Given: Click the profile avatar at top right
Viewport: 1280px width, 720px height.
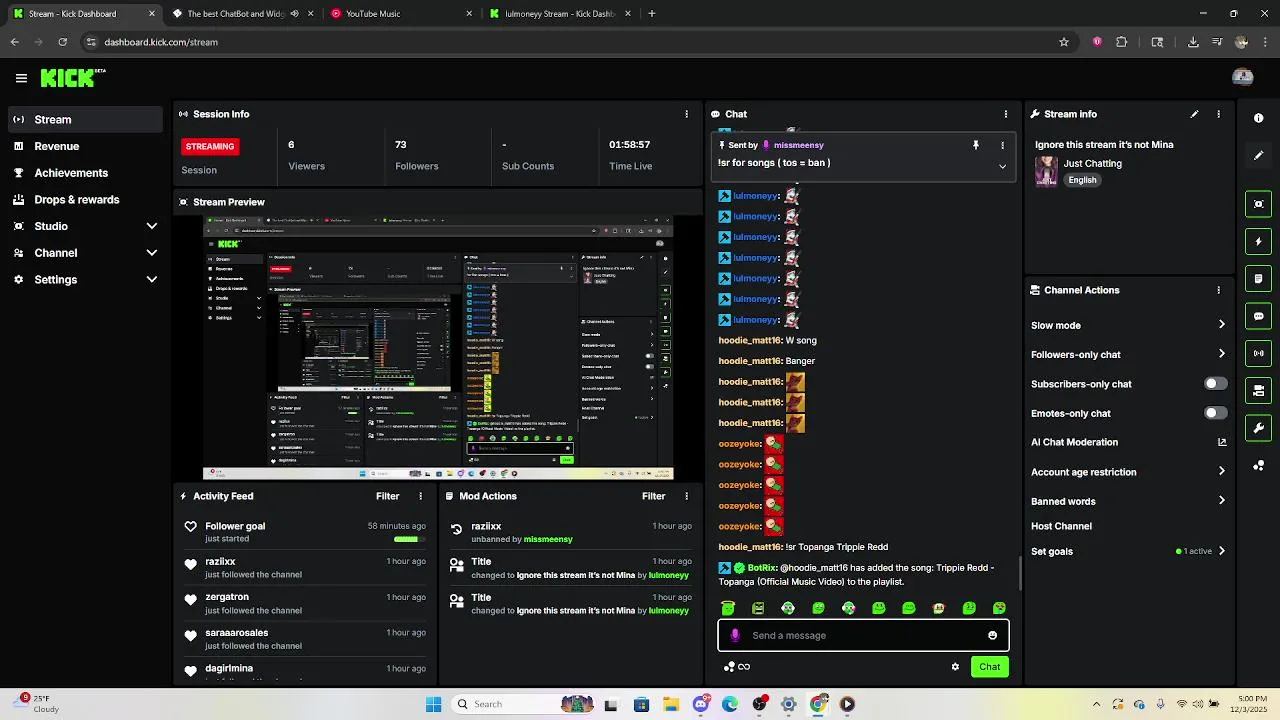Looking at the screenshot, I should click(x=1243, y=77).
